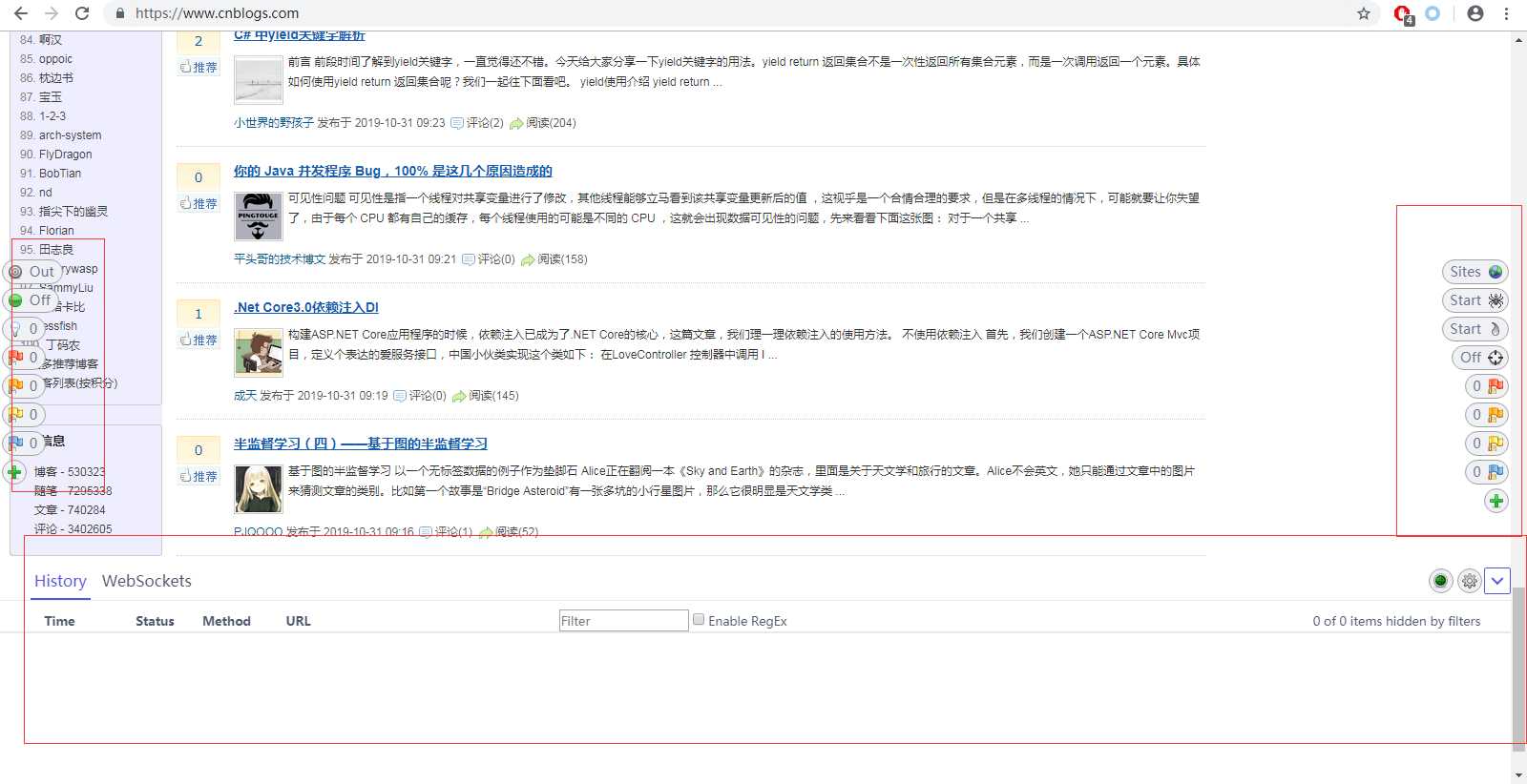Start the Spider scan tool
This screenshot has width=1527, height=784.
pos(1475,300)
